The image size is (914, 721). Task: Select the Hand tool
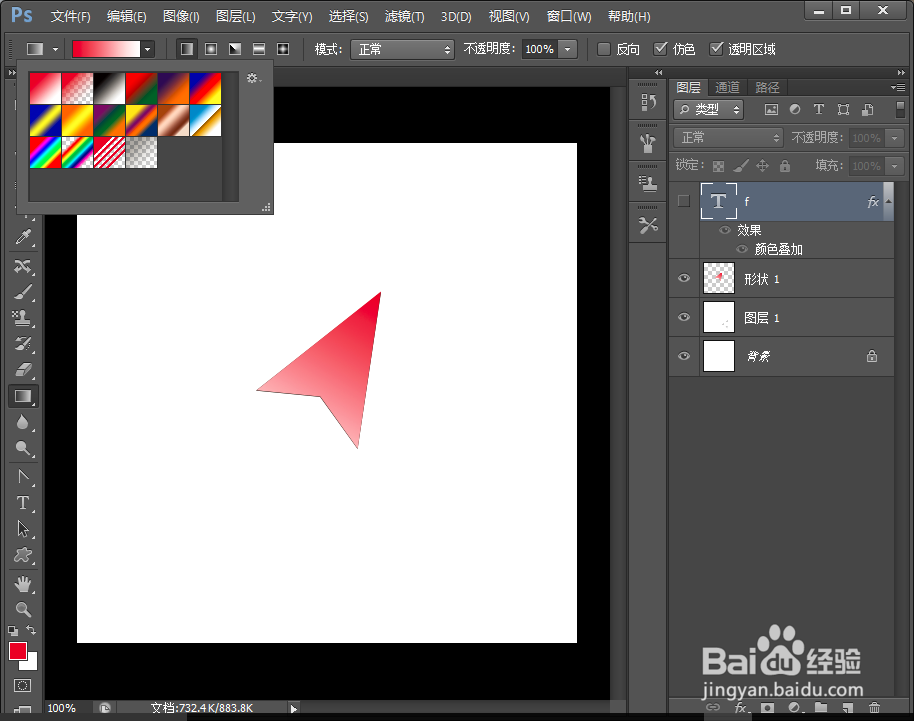pyautogui.click(x=23, y=583)
